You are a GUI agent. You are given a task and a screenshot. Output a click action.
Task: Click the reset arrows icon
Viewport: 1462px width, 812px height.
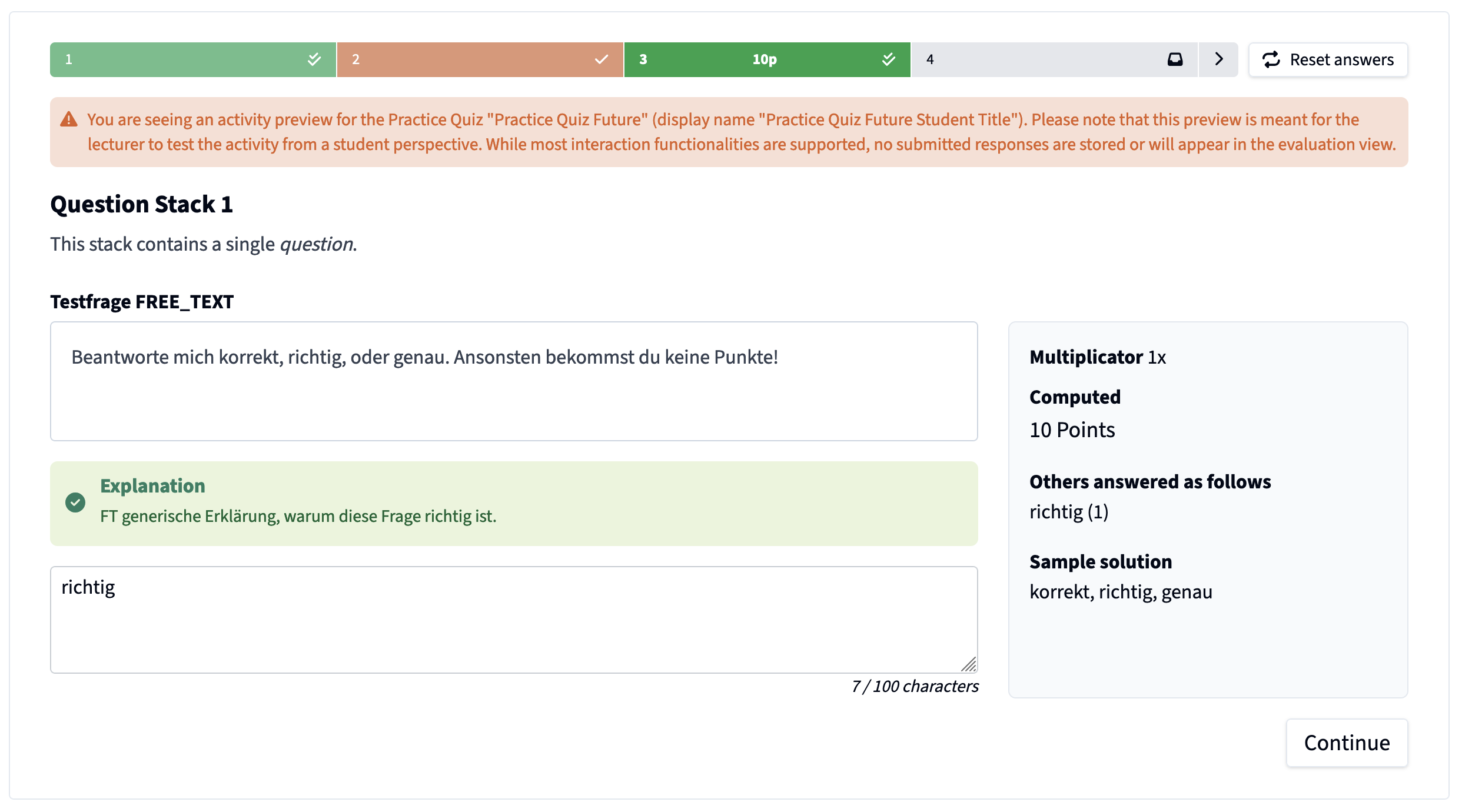[x=1271, y=59]
